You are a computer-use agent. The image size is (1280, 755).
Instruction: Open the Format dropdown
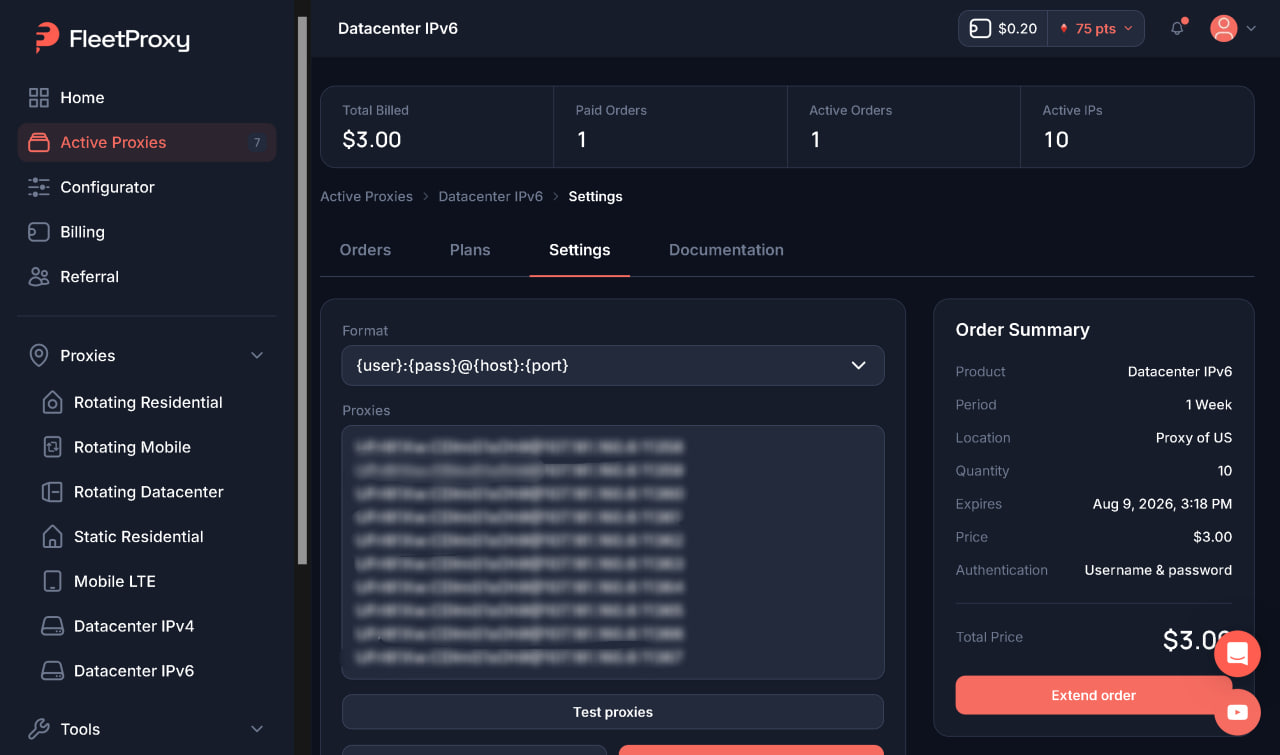pos(613,365)
